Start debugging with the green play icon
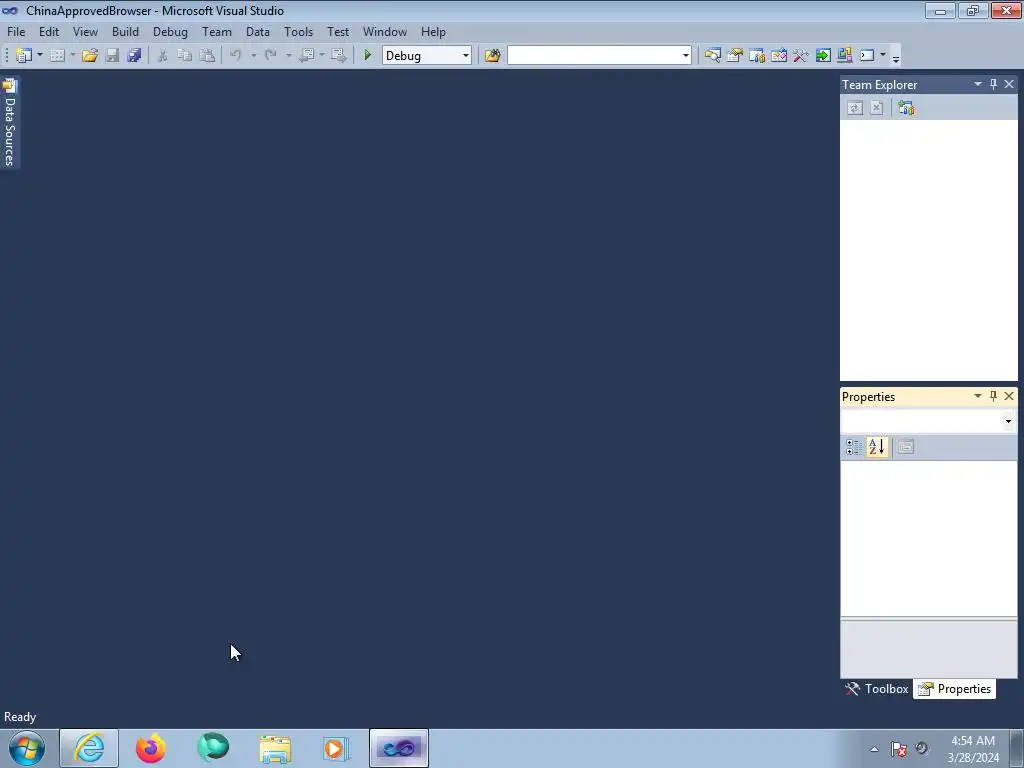Screen dimensions: 1024x768 click(x=367, y=56)
